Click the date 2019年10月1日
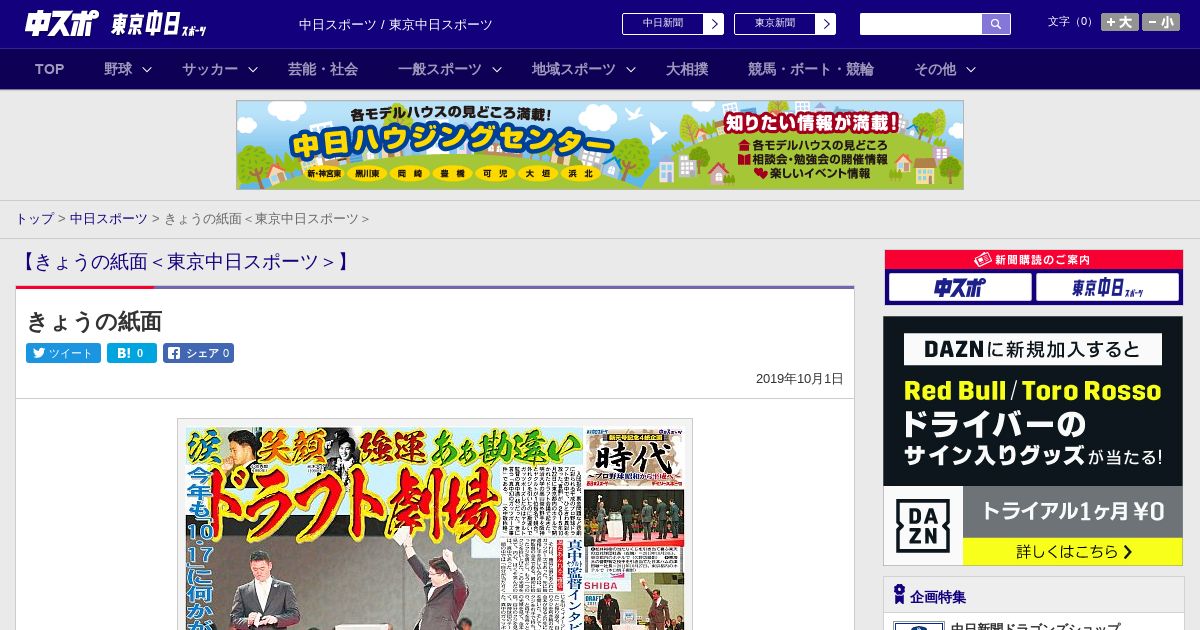The height and width of the screenshot is (630, 1200). [800, 379]
